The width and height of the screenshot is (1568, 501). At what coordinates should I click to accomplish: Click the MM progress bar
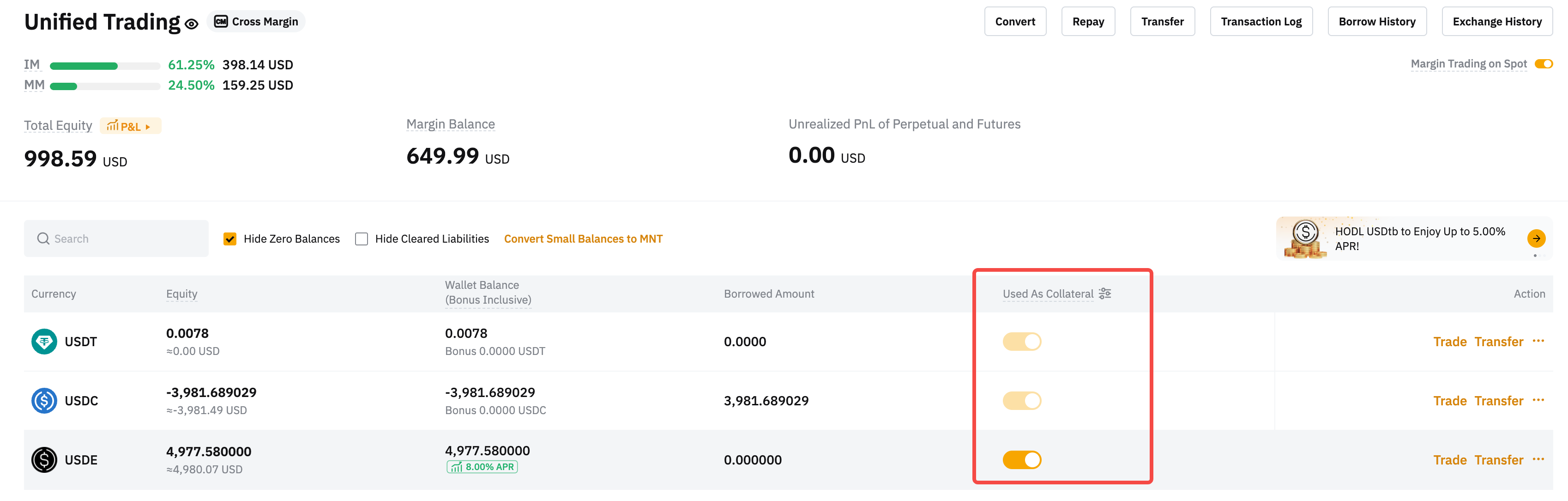pyautogui.click(x=105, y=86)
